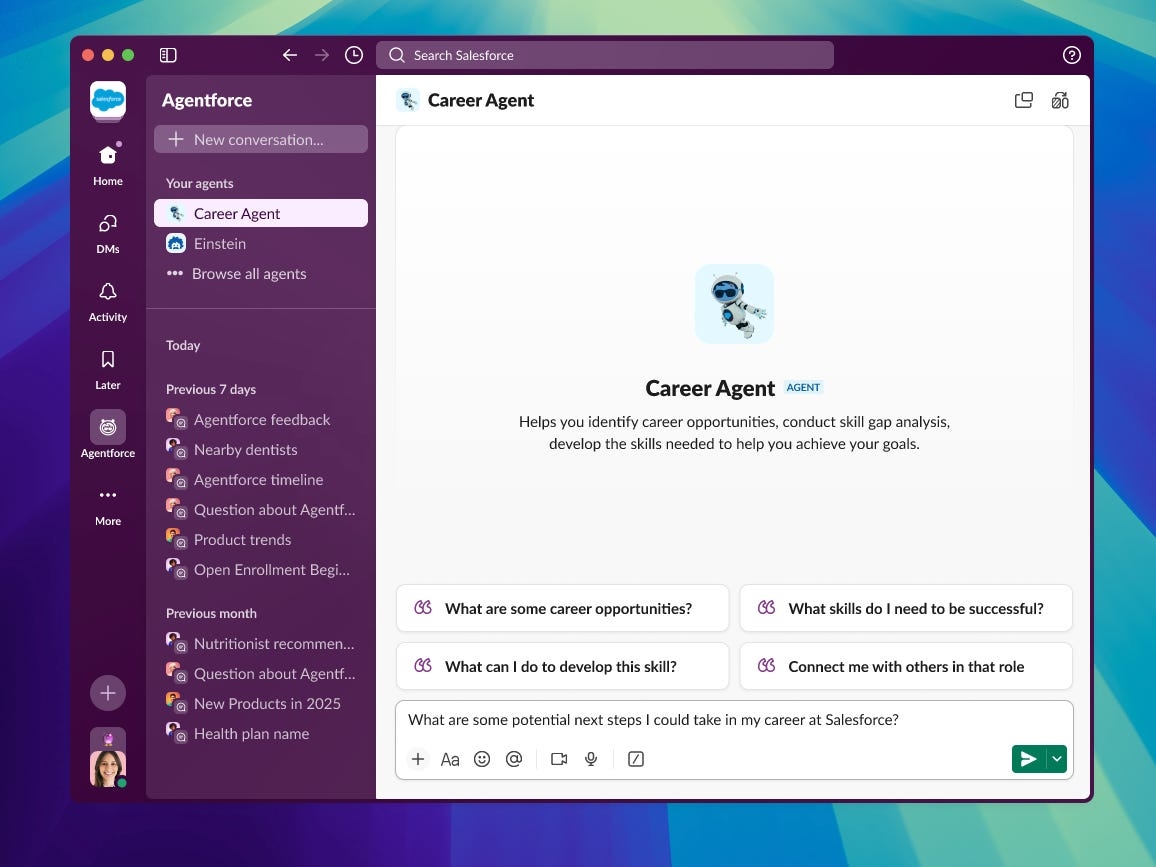This screenshot has width=1156, height=867.
Task: Open Agentforce timeline conversation
Action: (x=260, y=480)
